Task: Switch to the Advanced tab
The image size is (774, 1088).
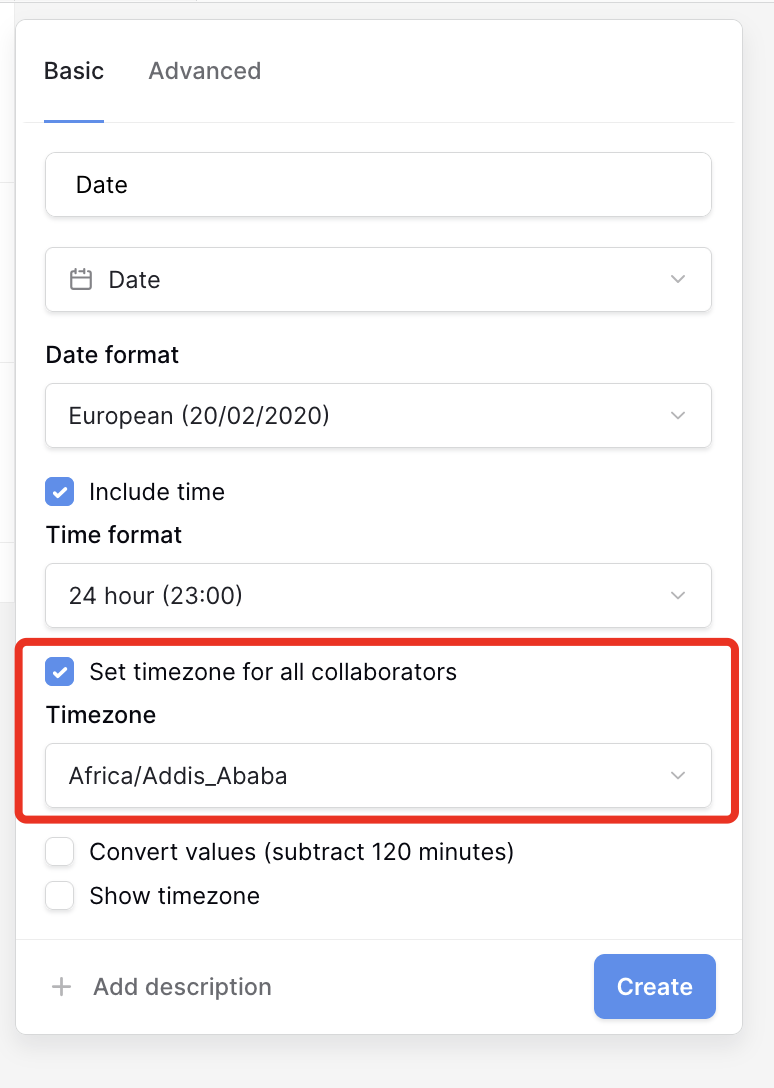Action: point(204,71)
